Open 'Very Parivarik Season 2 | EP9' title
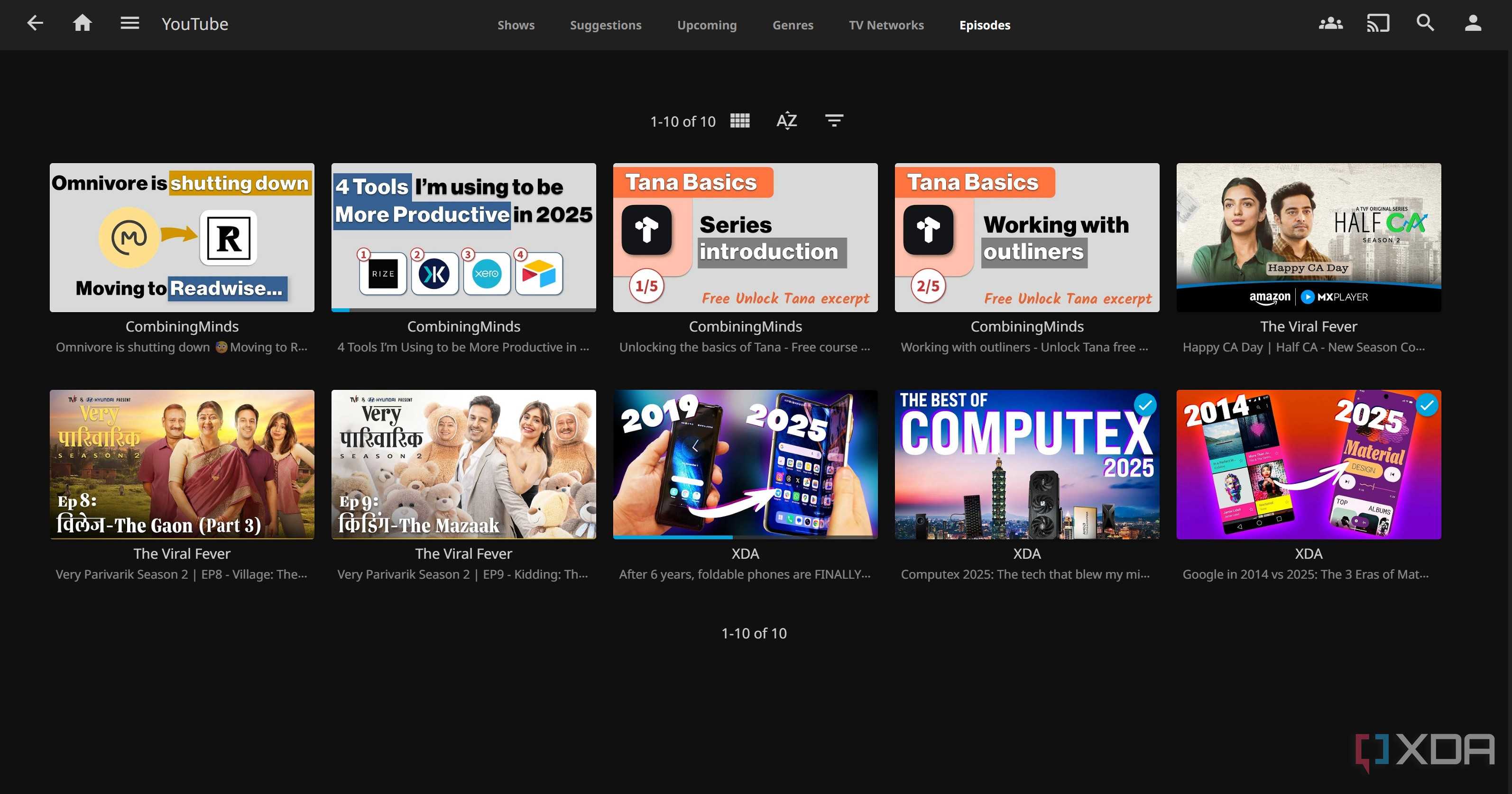This screenshot has width=1512, height=794. click(x=463, y=574)
